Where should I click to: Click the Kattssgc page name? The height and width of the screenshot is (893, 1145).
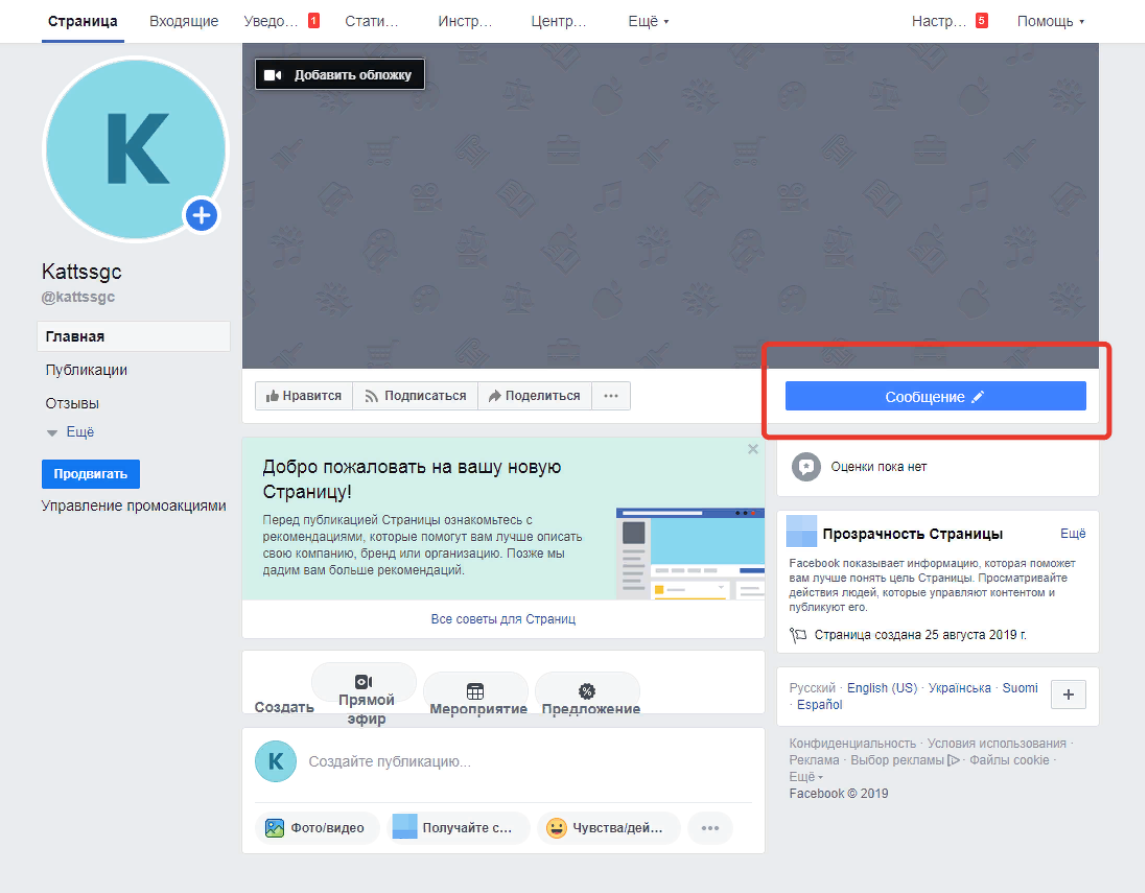point(82,272)
